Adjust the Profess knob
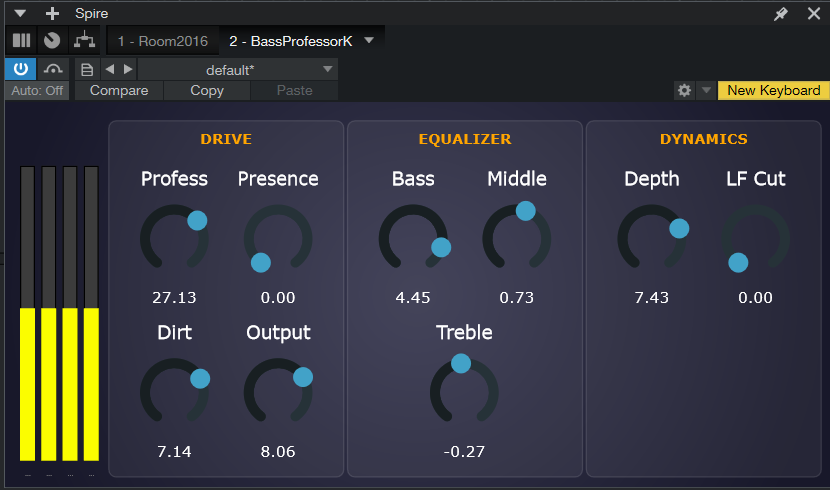The height and width of the screenshot is (490, 830). point(174,238)
